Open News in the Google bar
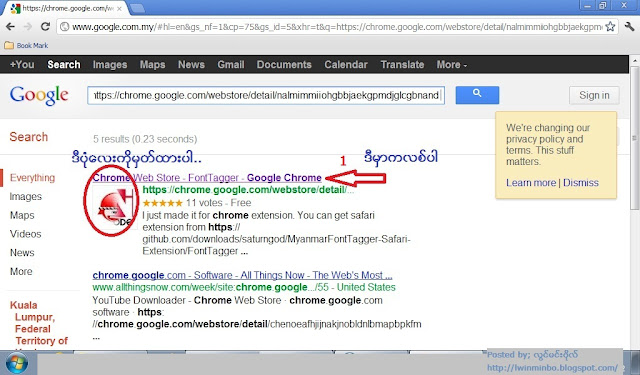 point(191,64)
